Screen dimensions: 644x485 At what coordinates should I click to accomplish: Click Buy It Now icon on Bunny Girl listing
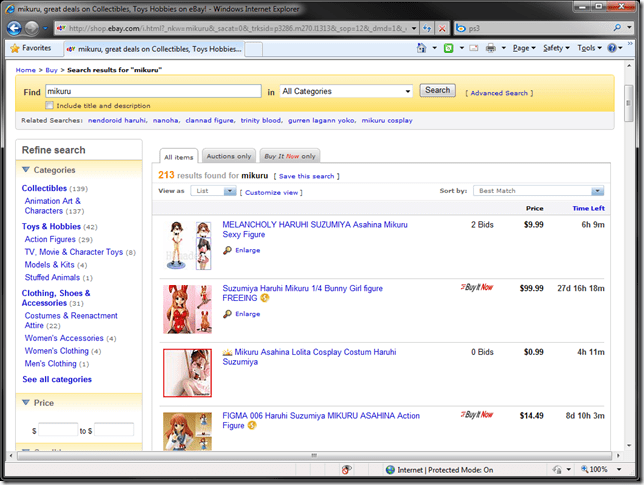point(477,288)
